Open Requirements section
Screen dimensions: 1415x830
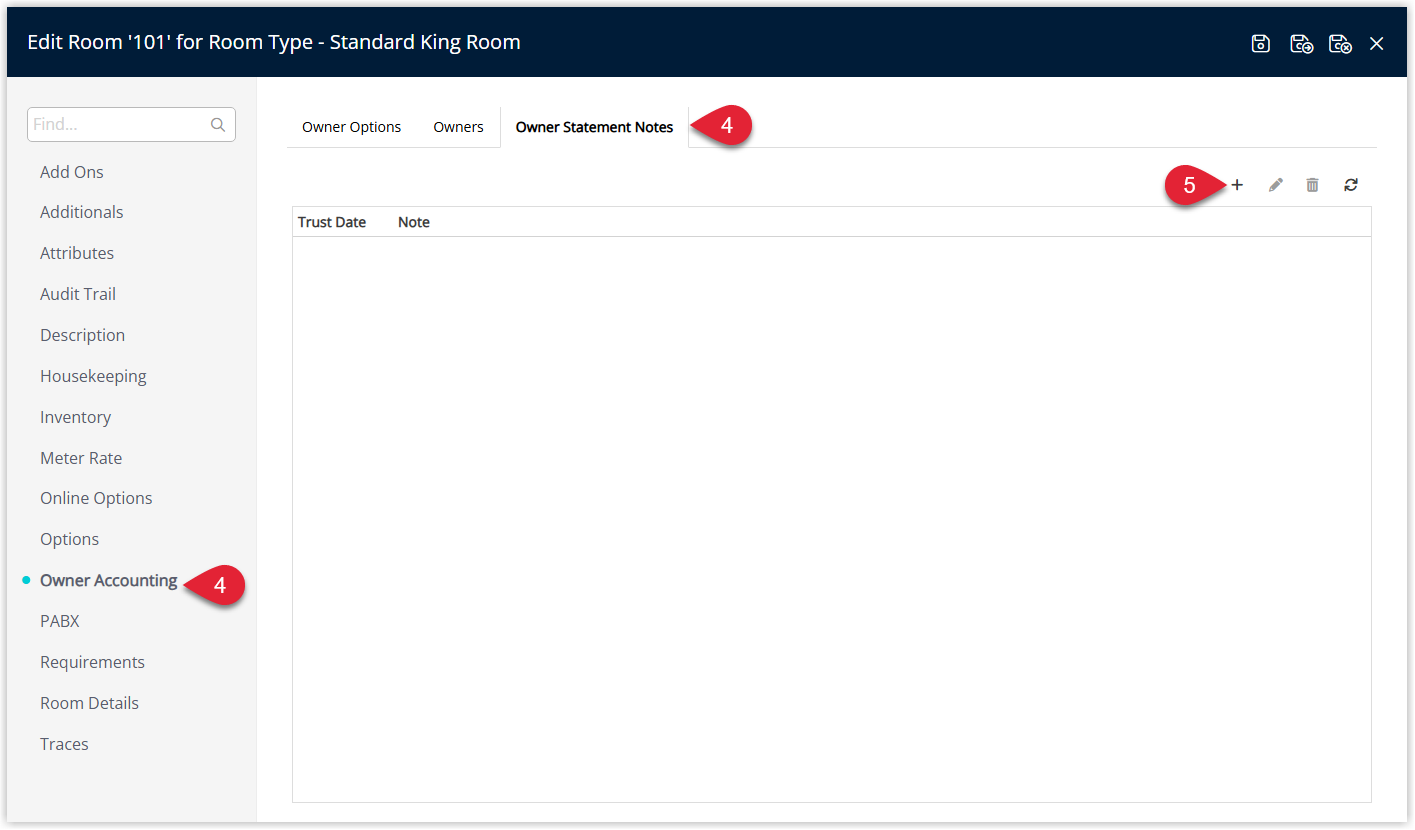pos(92,662)
